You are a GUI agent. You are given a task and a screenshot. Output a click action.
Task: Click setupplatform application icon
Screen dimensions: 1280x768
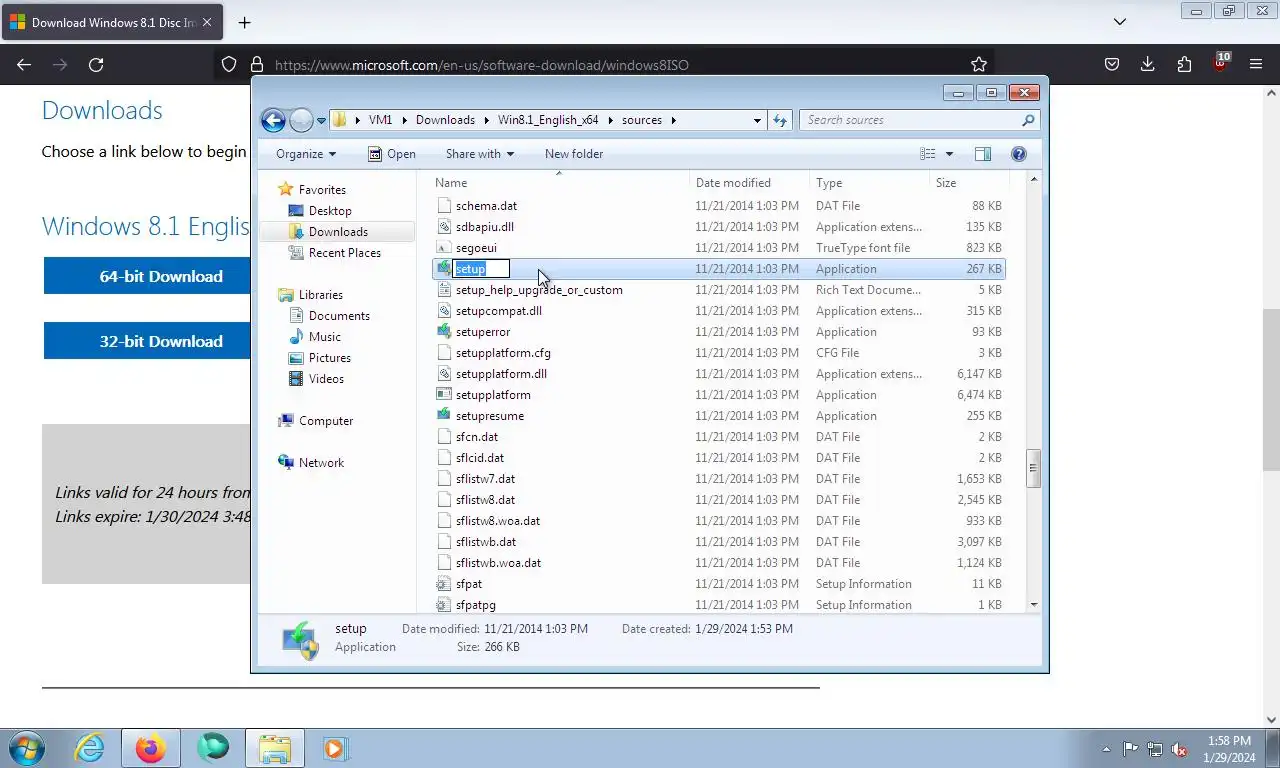click(445, 395)
